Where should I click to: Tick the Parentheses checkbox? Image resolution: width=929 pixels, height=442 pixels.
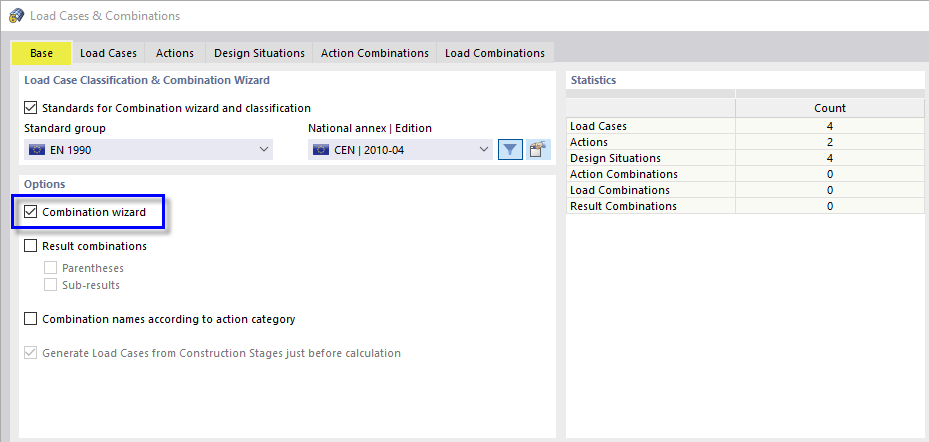[51, 268]
